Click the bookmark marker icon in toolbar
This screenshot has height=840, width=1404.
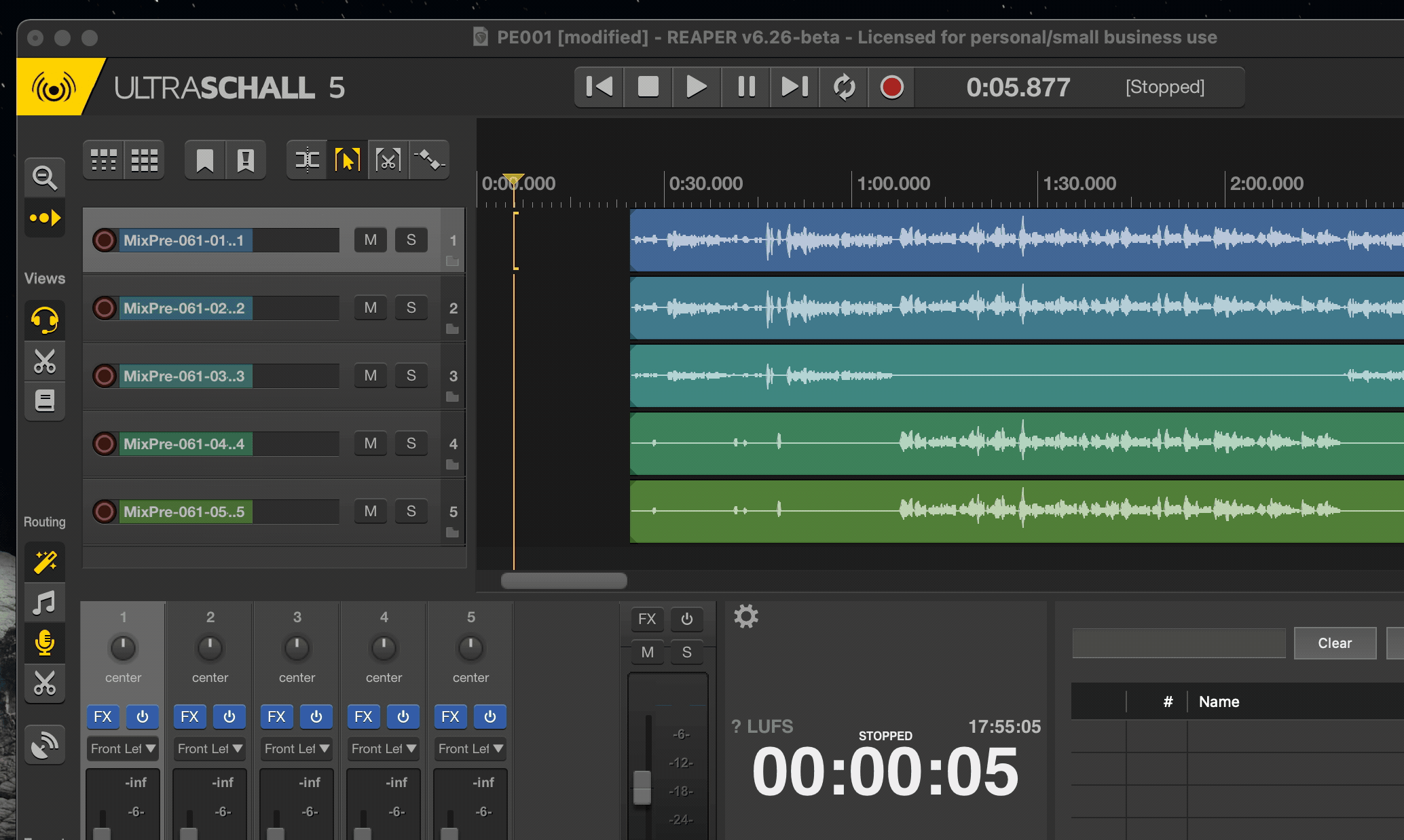pyautogui.click(x=204, y=160)
